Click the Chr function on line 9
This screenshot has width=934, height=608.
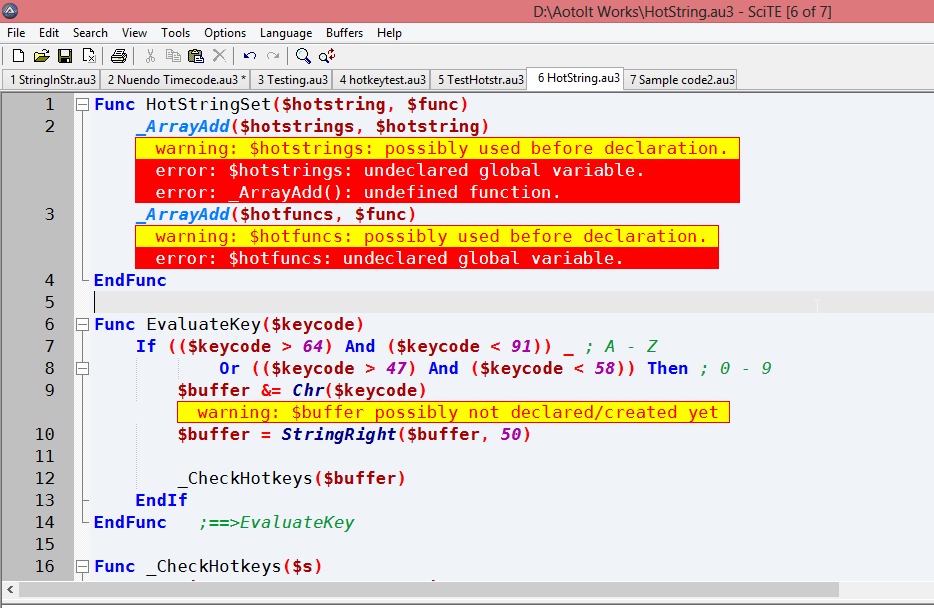coord(308,391)
